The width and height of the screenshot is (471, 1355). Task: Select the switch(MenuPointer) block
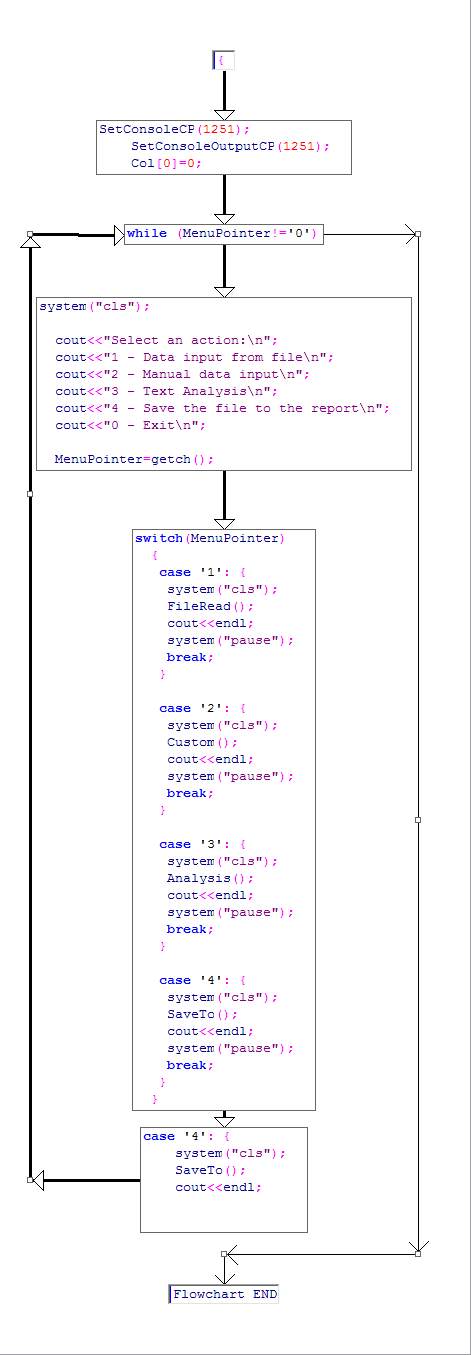pyautogui.click(x=224, y=819)
